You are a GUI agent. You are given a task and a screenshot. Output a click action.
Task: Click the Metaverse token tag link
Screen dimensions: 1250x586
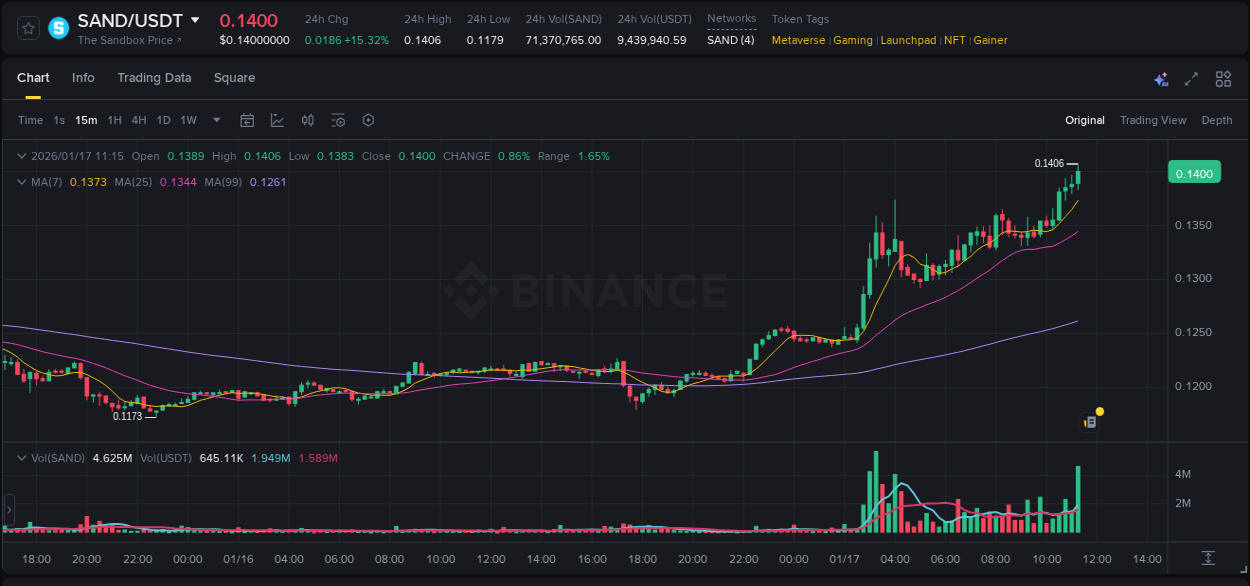(x=799, y=40)
